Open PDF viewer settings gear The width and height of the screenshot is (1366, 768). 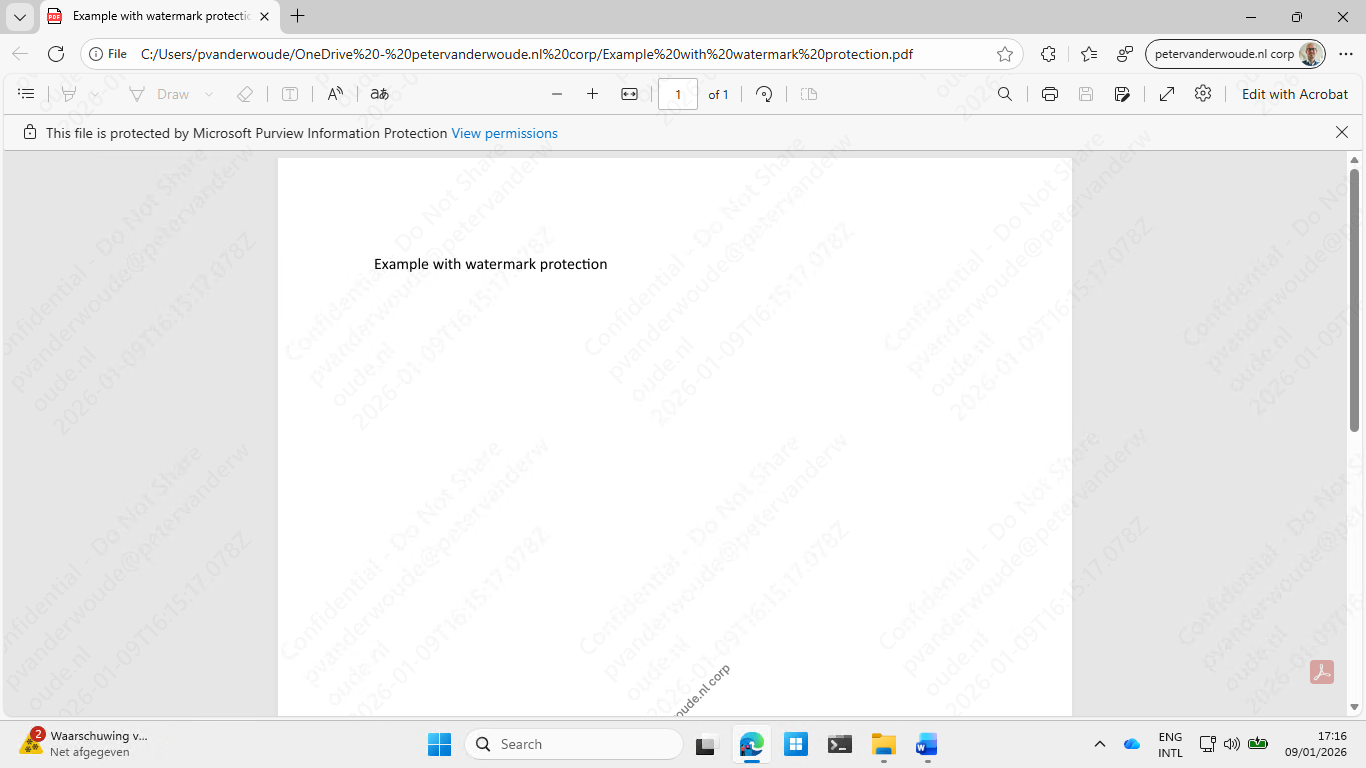click(1203, 94)
